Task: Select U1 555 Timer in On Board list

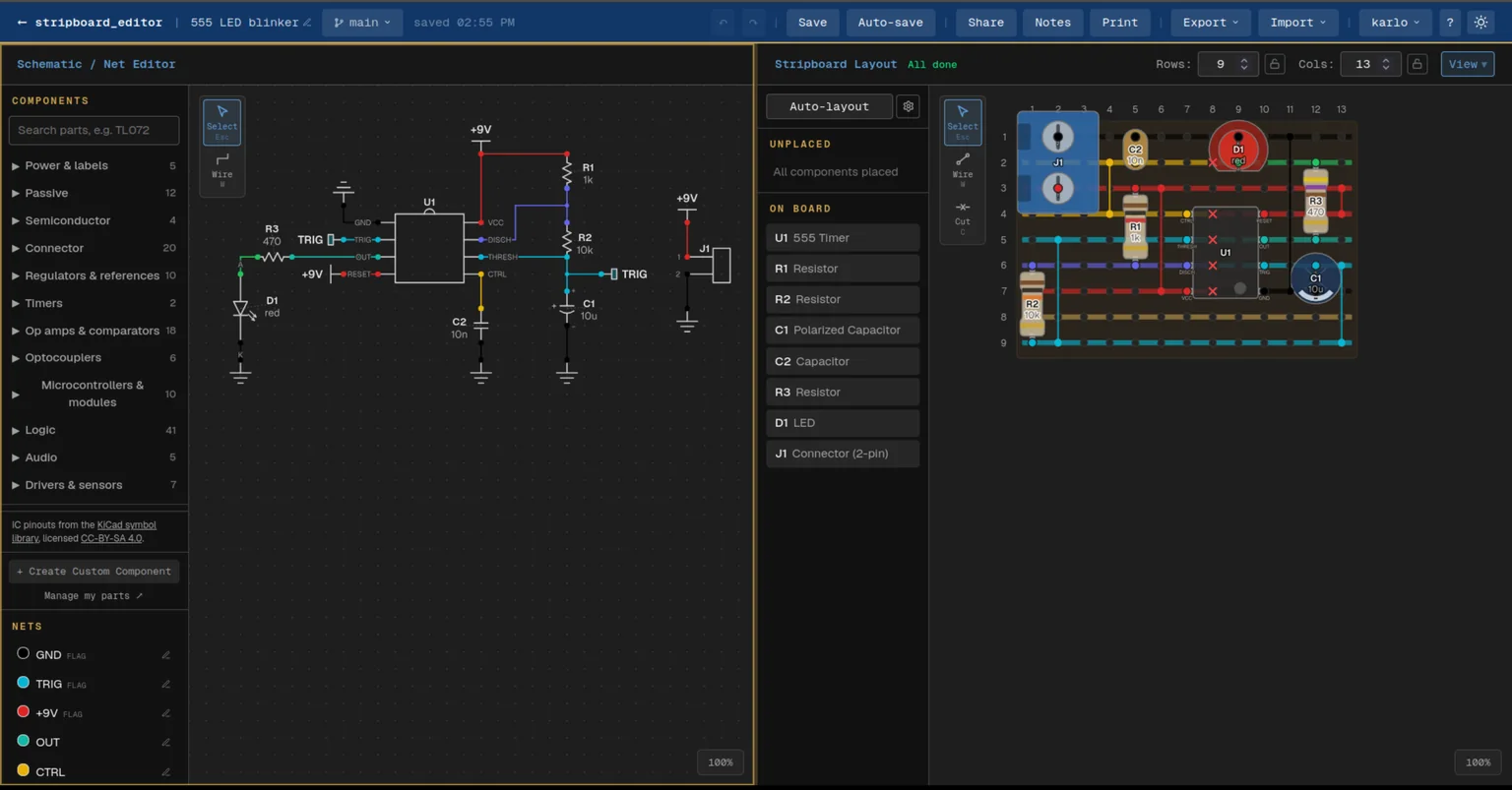Action: [x=843, y=238]
